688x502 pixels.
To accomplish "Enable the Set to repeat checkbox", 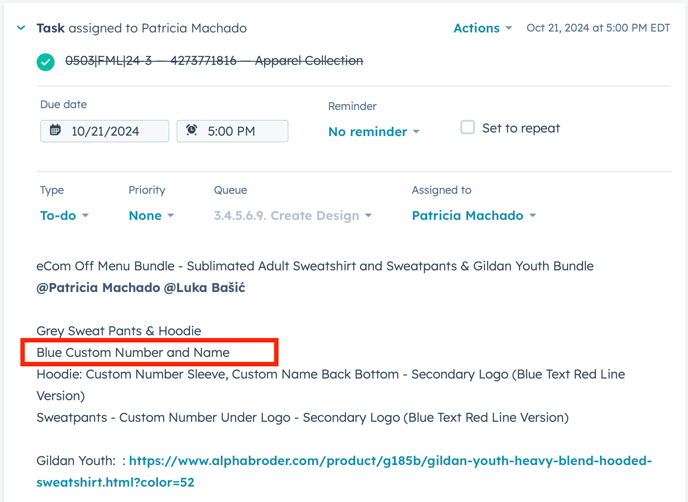I will point(467,128).
